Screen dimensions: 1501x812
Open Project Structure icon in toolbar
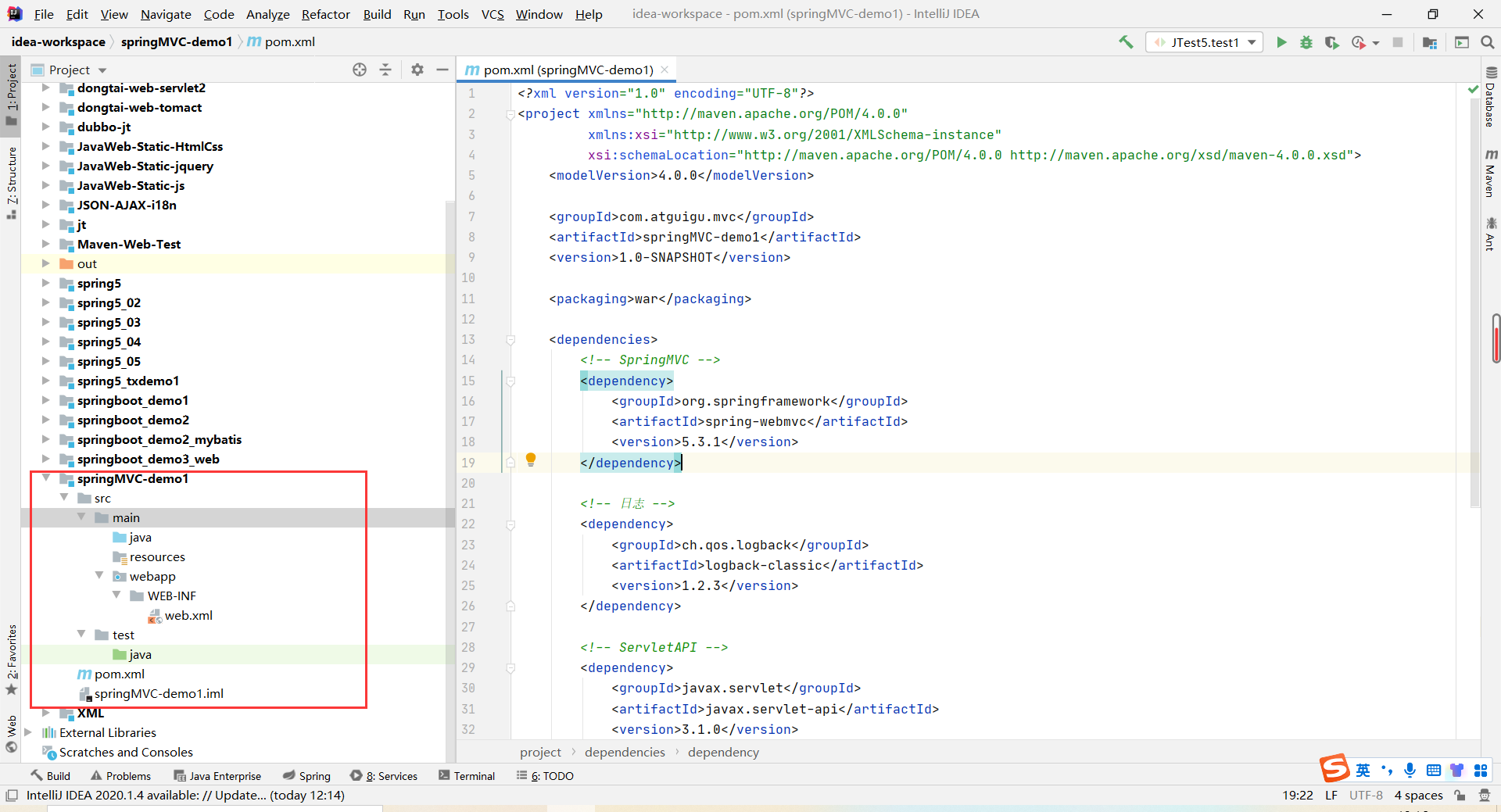[1430, 42]
